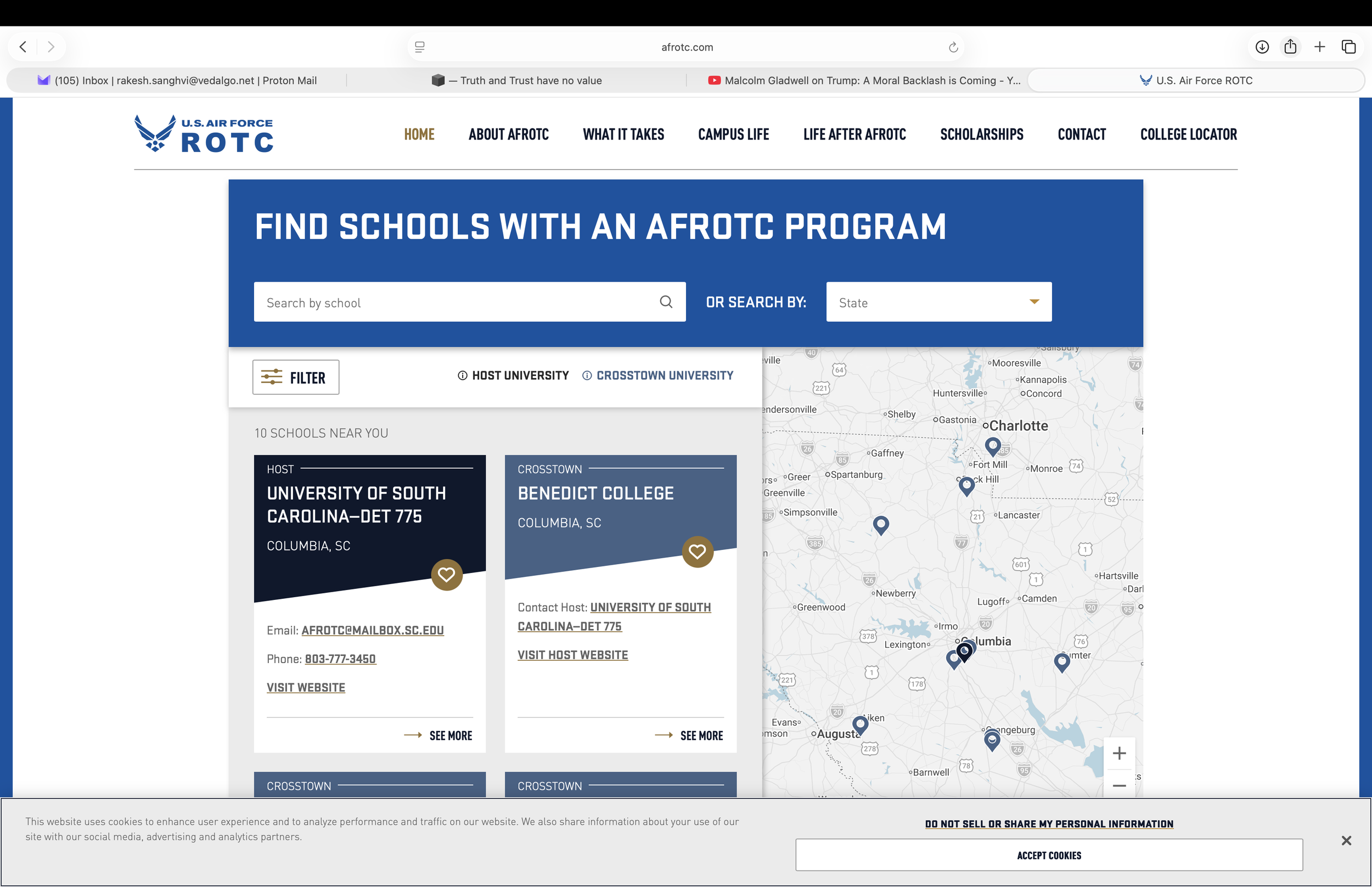
Task: Click the Crosstown University info icon
Action: click(587, 375)
